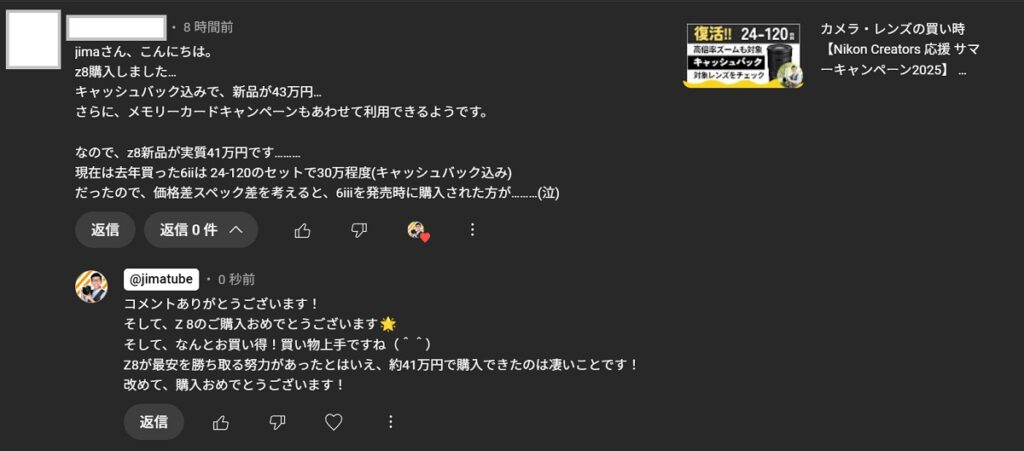1024x451 pixels.
Task: Click 返信 button under the top comment
Action: click(105, 230)
